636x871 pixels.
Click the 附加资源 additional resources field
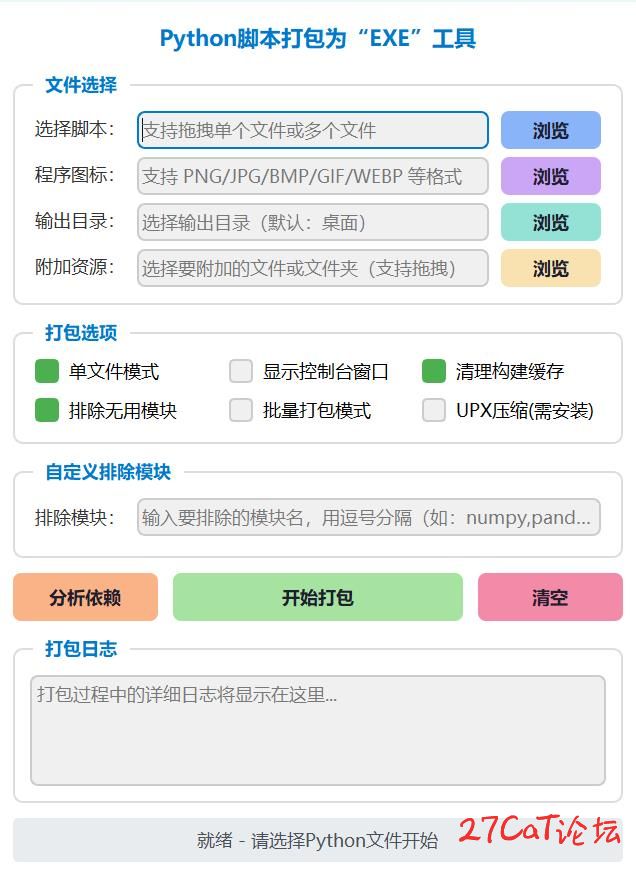coord(312,268)
